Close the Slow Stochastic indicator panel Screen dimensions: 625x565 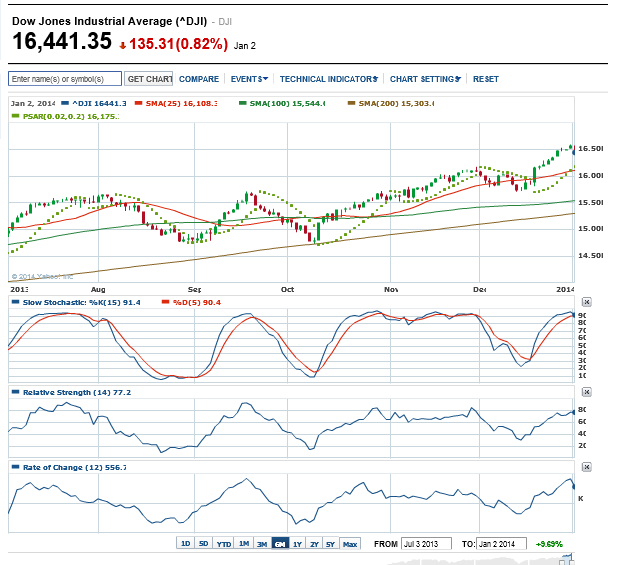click(x=586, y=302)
